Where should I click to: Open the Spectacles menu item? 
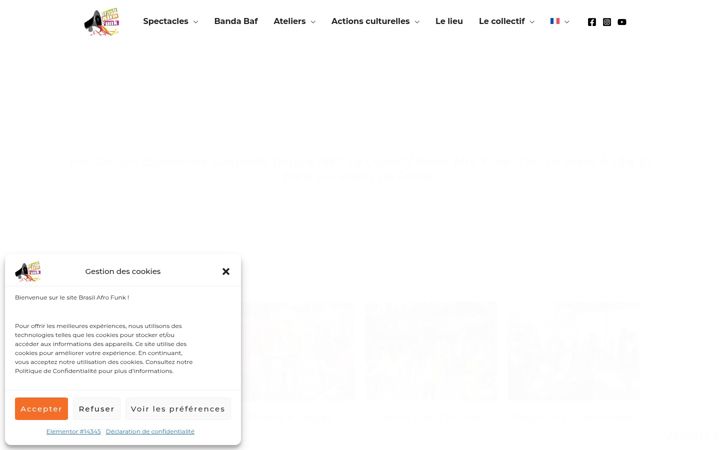pyautogui.click(x=165, y=21)
